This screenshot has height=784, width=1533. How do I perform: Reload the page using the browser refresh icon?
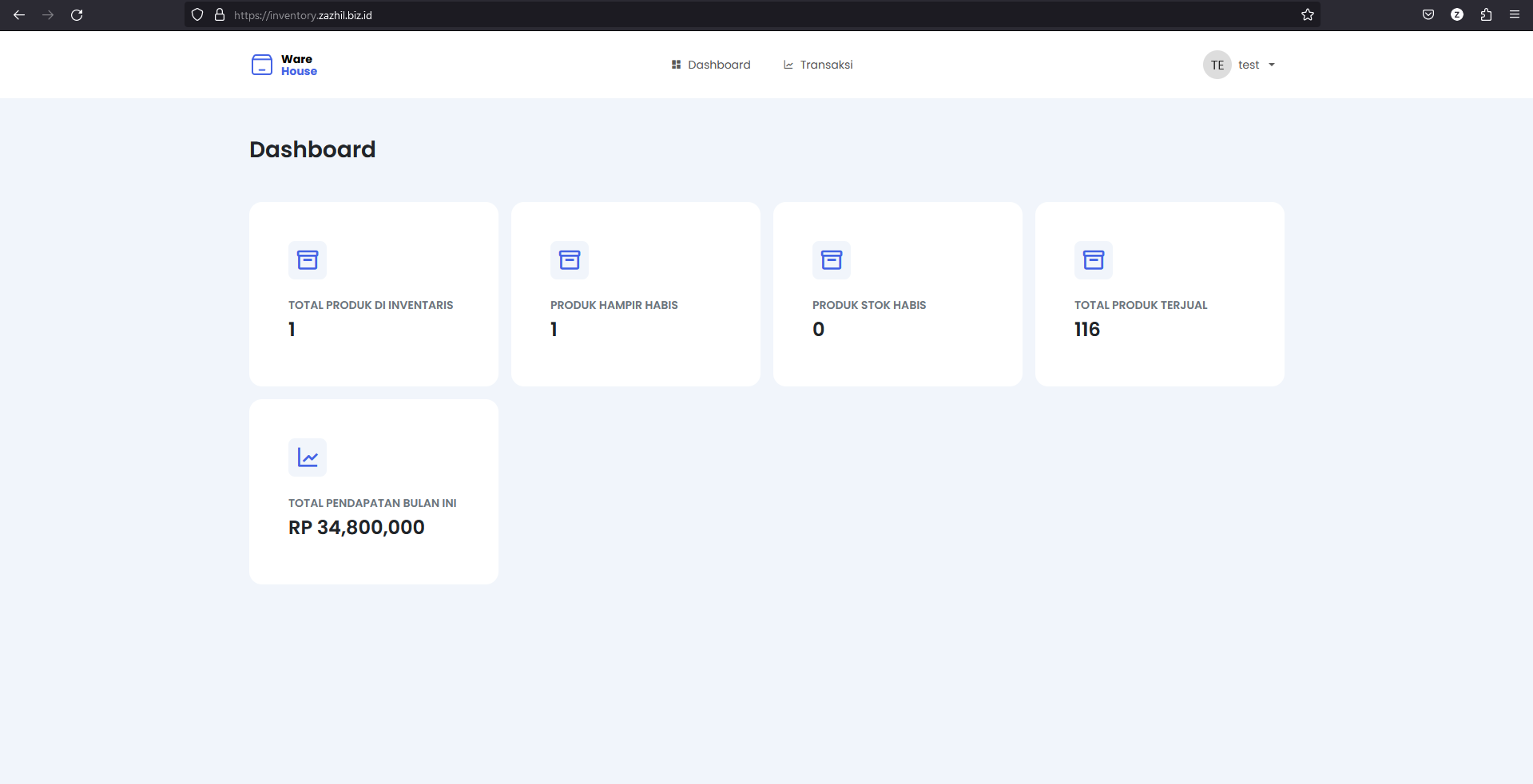(x=77, y=15)
